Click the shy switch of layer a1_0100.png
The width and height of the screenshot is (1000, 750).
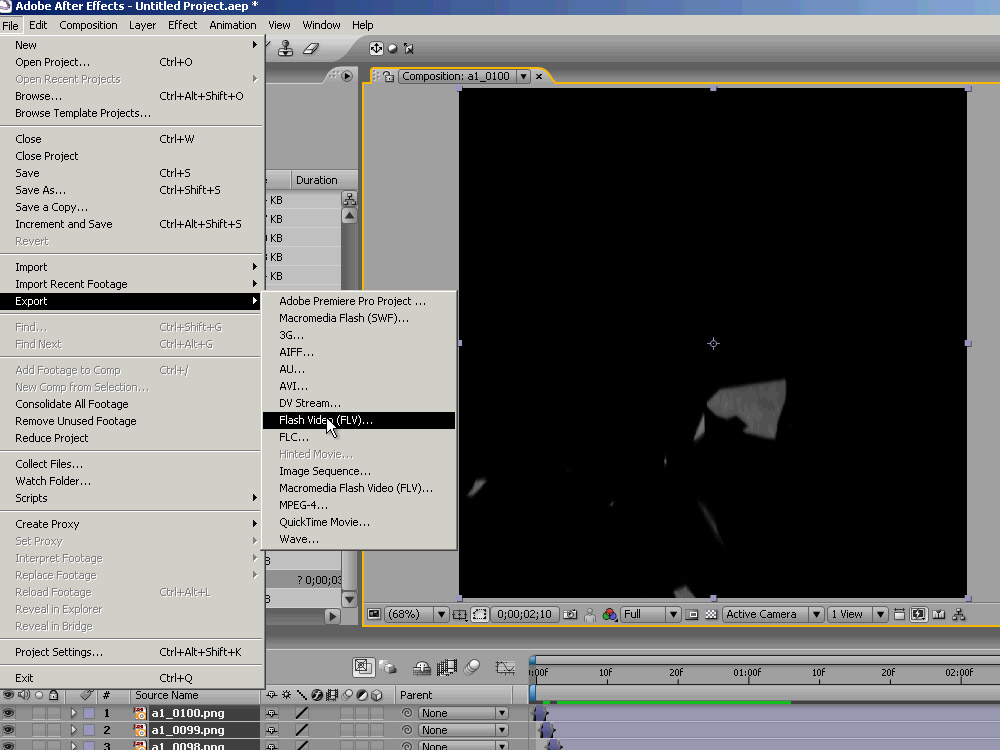(x=272, y=713)
